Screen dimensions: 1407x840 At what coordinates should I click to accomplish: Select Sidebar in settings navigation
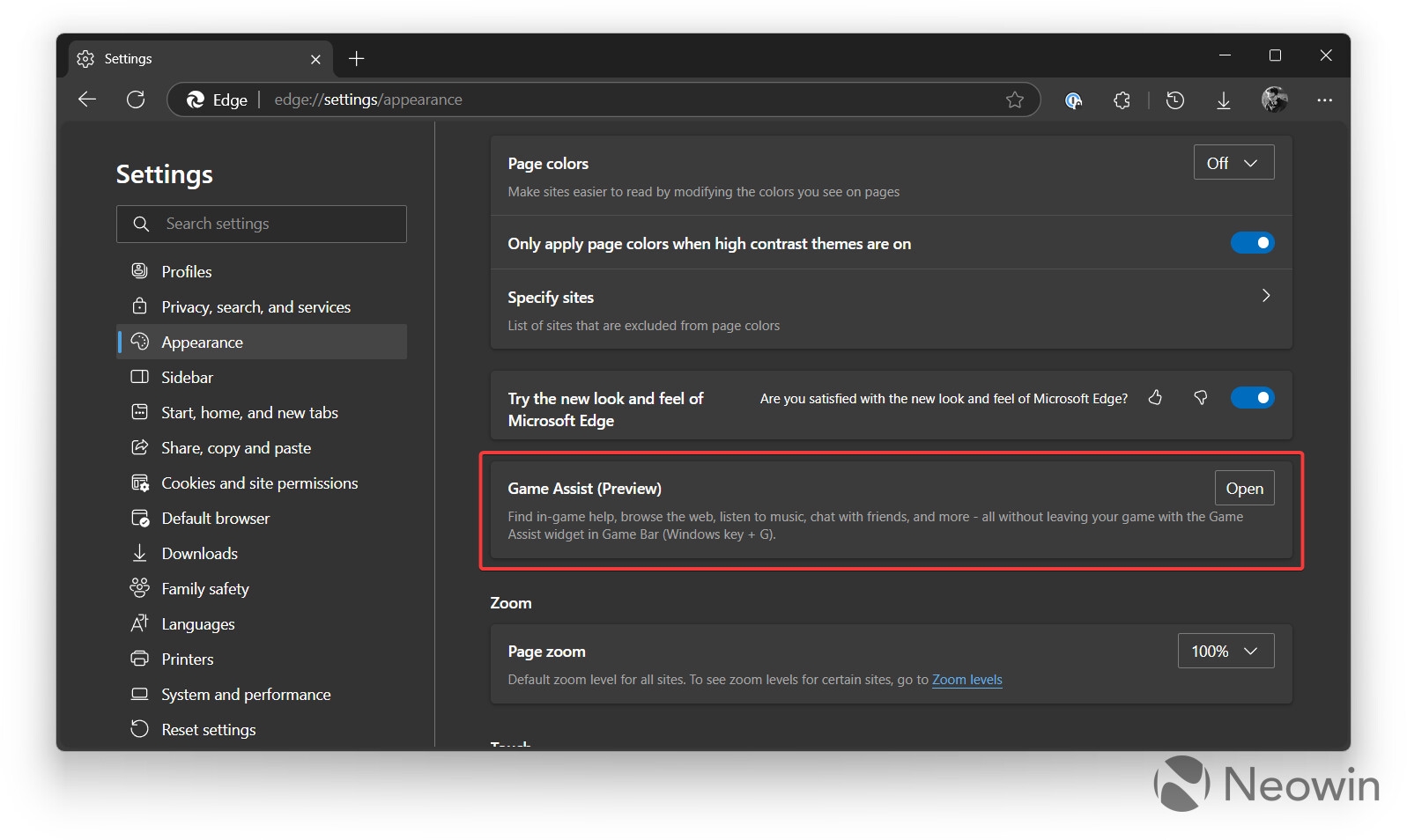(187, 378)
